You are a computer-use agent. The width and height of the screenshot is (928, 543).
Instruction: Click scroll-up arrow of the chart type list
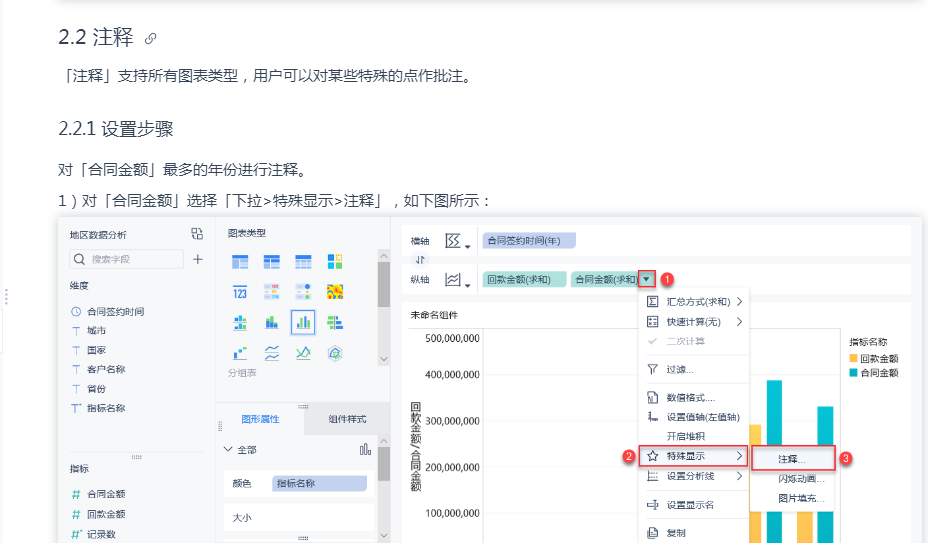(x=384, y=256)
